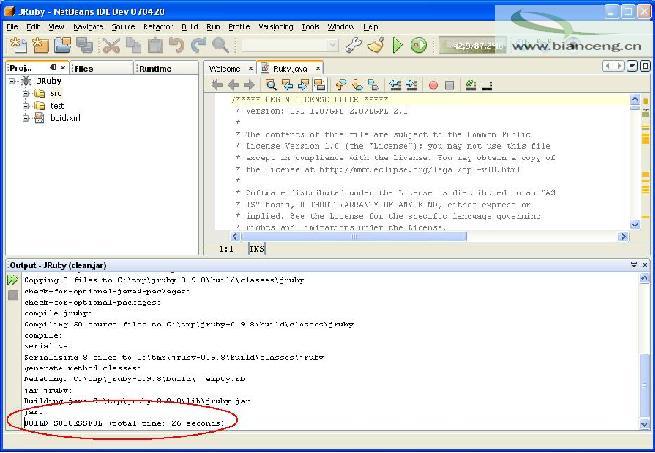Click the Shift Line Left icon
The height and width of the screenshot is (453, 655).
point(395,85)
